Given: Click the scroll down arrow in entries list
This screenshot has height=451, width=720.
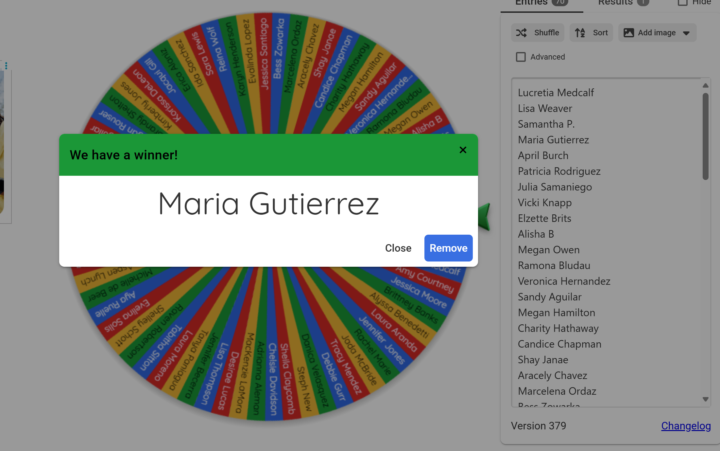Looking at the screenshot, I should [706, 399].
